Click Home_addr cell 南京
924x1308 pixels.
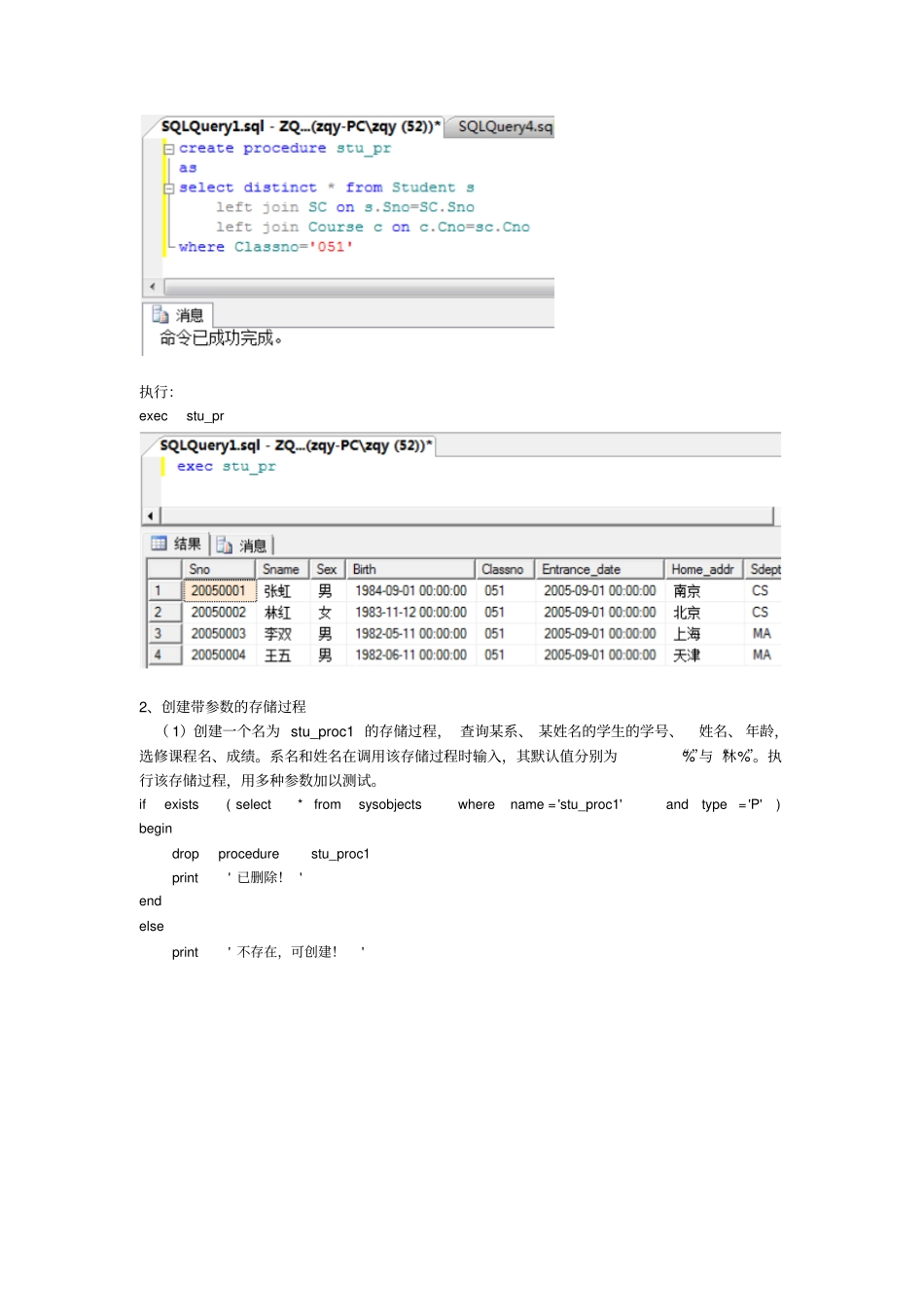[x=704, y=590]
